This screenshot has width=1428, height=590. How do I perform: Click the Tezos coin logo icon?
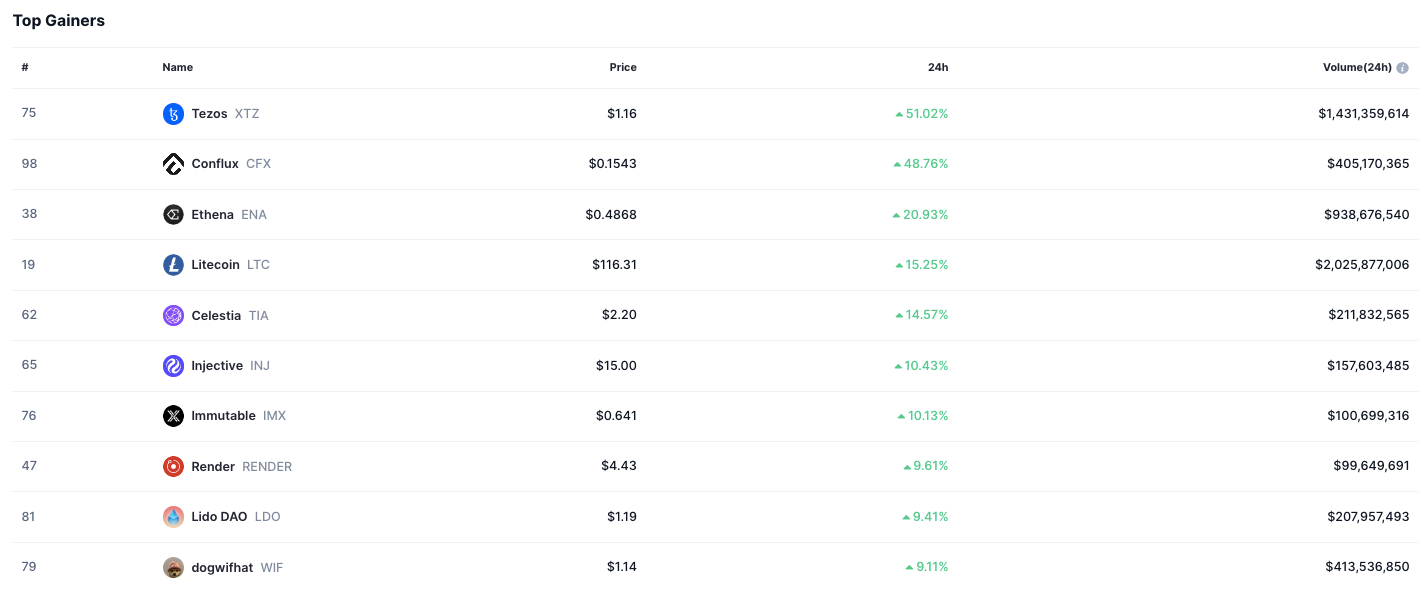(x=173, y=114)
